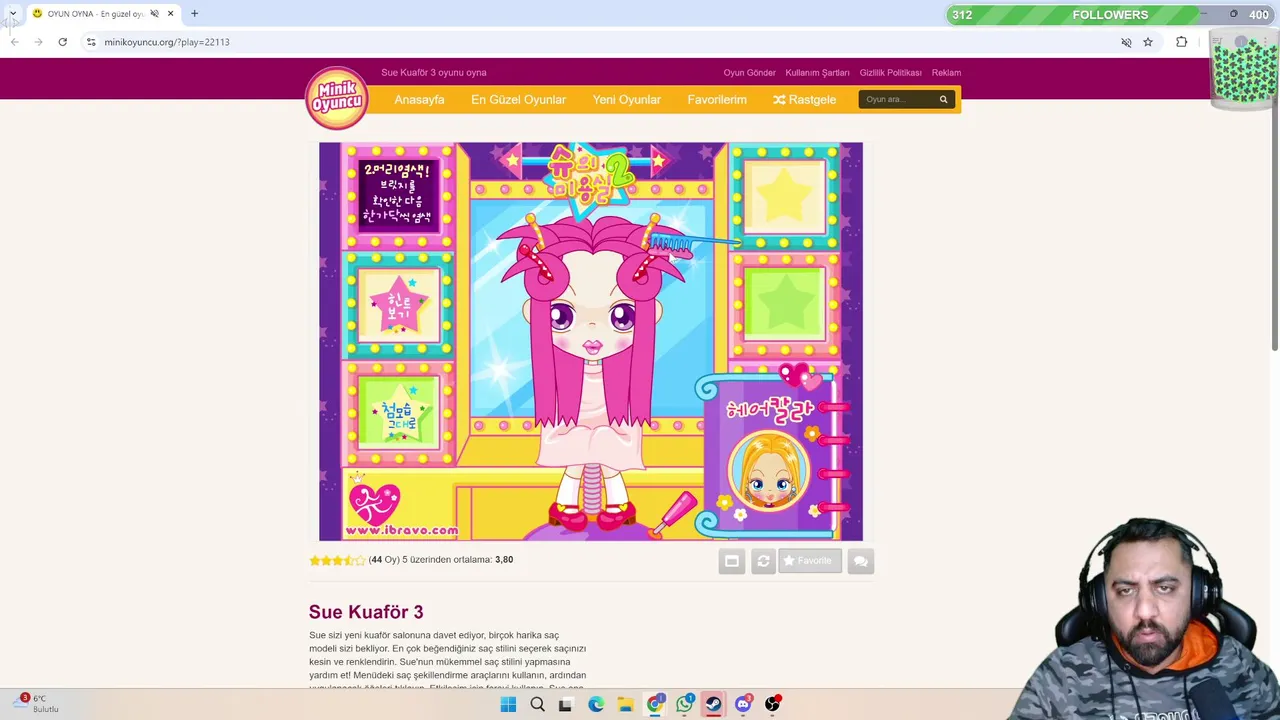
Task: Click the browser forward arrow
Action: [x=38, y=42]
